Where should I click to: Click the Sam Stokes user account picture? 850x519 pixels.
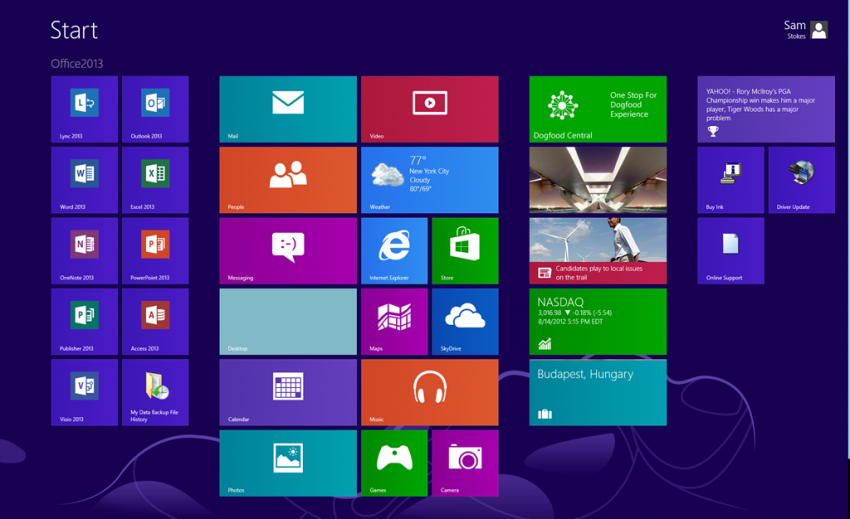(x=819, y=30)
